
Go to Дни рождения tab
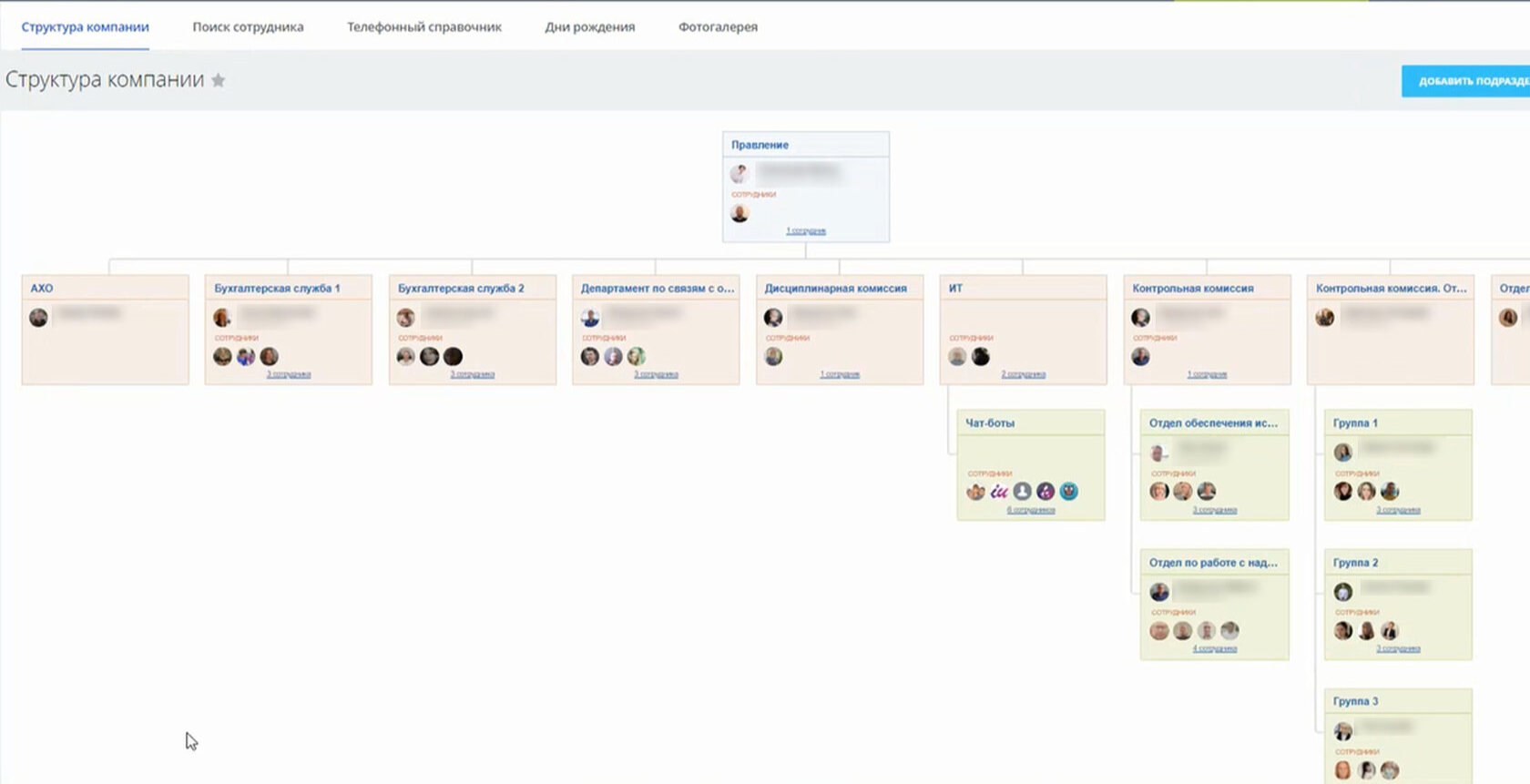(x=590, y=27)
